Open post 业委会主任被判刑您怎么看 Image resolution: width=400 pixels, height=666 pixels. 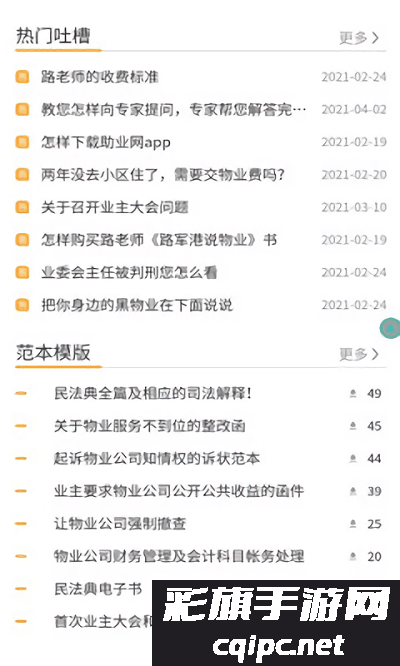click(x=130, y=272)
